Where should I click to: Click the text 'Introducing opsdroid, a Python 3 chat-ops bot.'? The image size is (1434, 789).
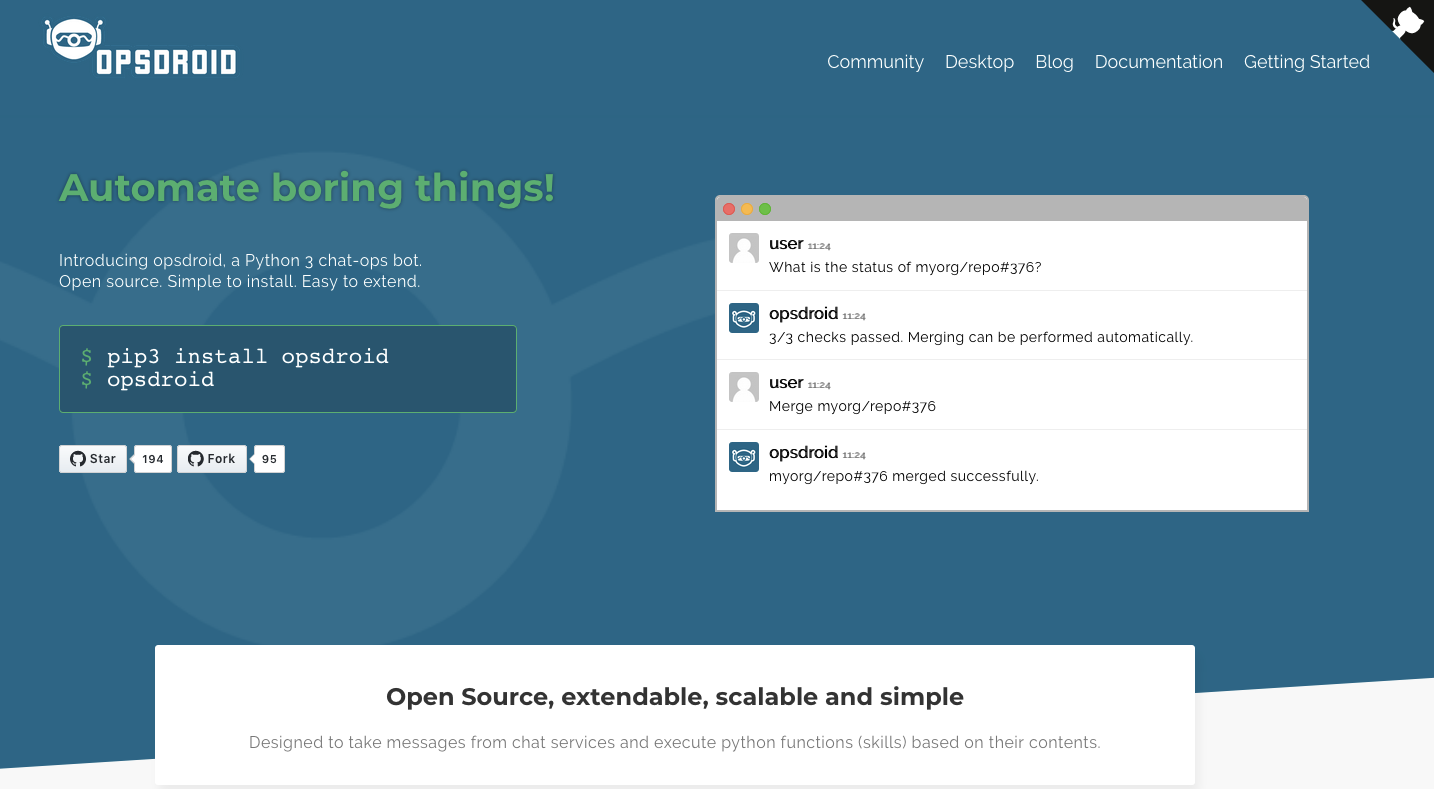pyautogui.click(x=240, y=260)
